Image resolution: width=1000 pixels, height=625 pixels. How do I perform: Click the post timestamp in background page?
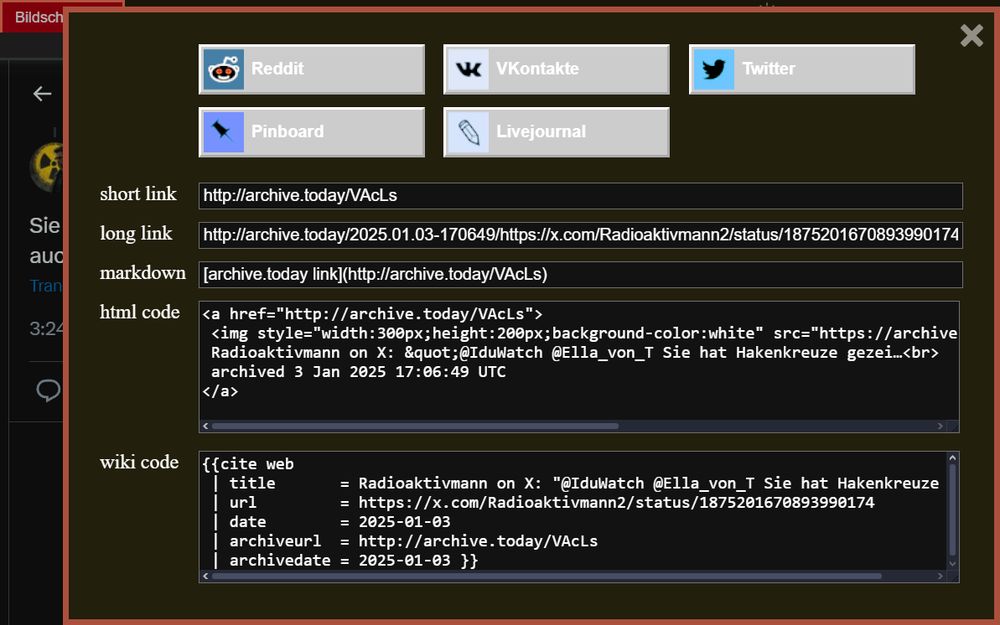[x=46, y=328]
